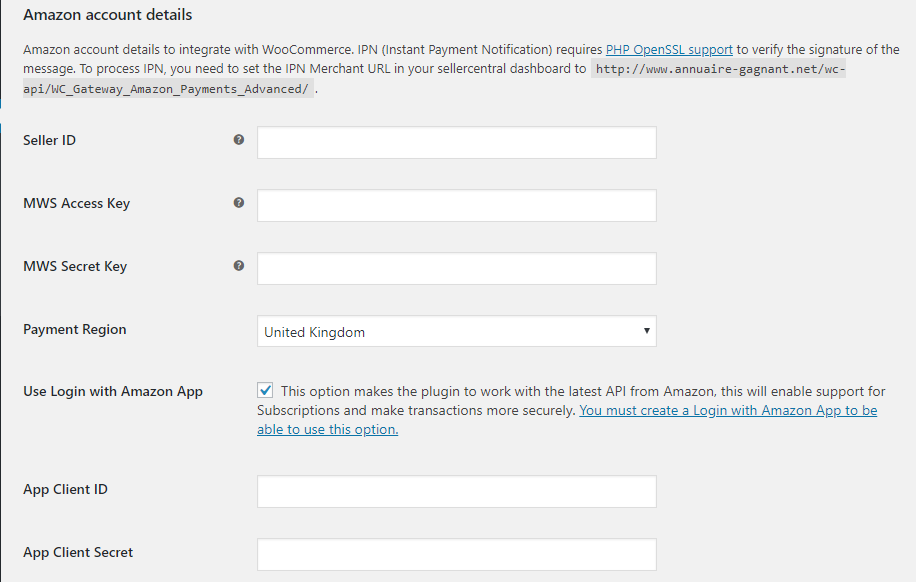Follow the 'create a Login with Amazon App' link

tap(567, 420)
